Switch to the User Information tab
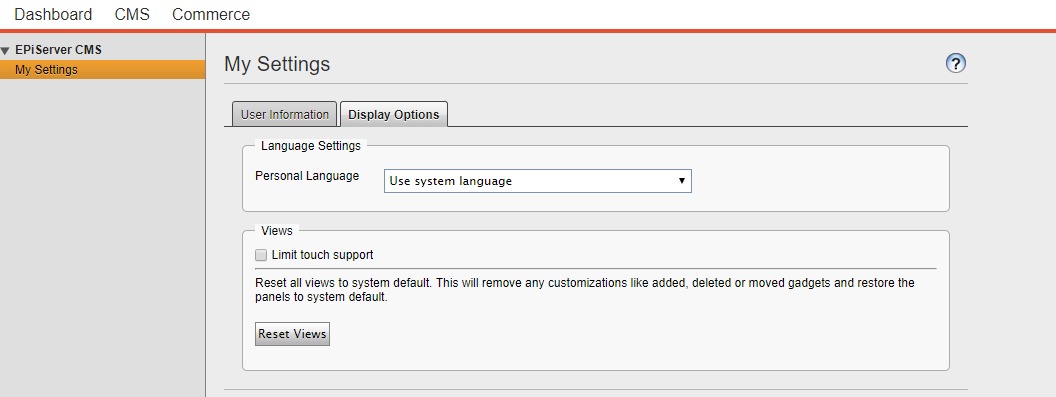 (x=284, y=114)
